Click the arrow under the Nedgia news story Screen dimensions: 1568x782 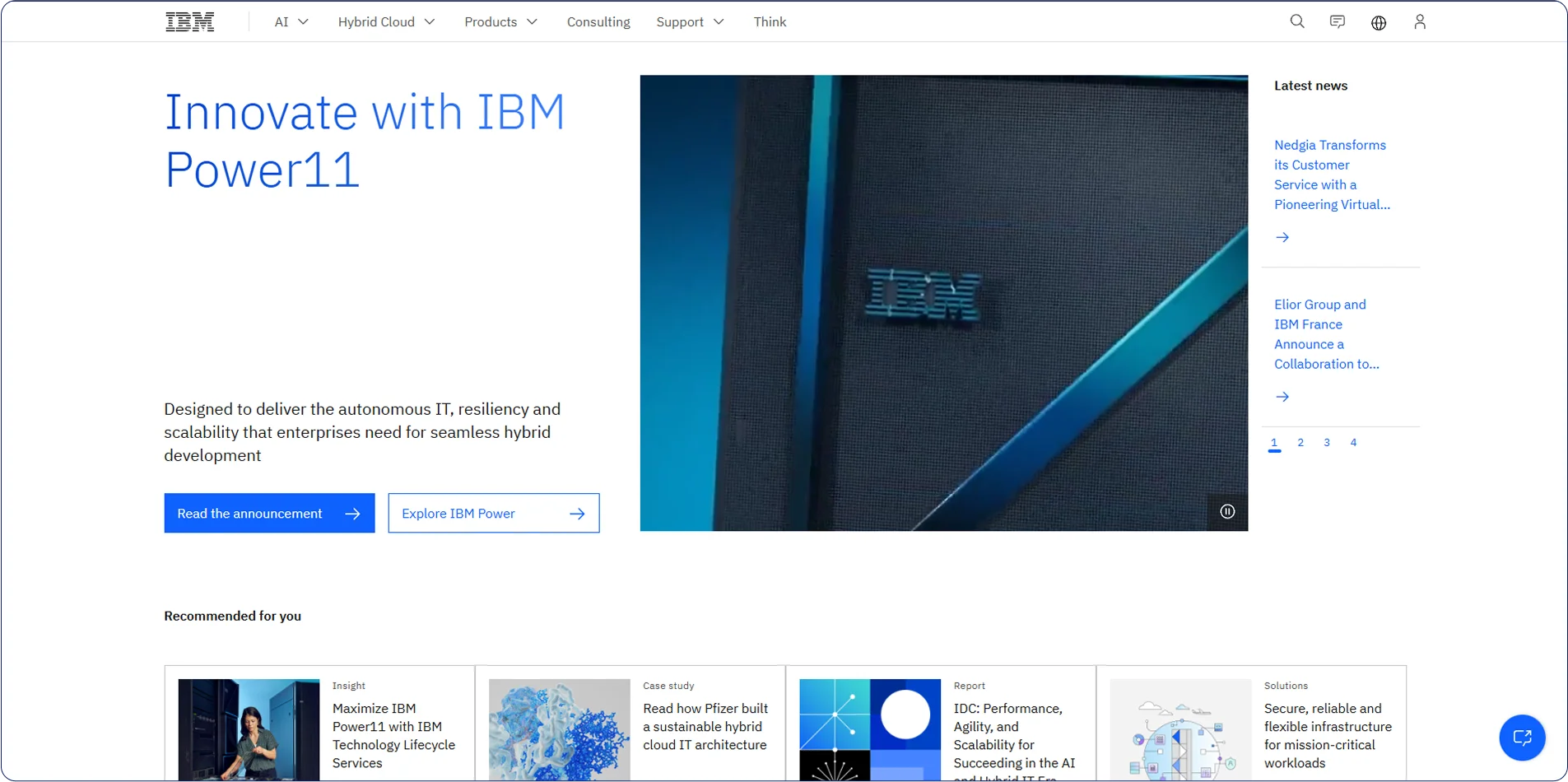click(x=1282, y=237)
